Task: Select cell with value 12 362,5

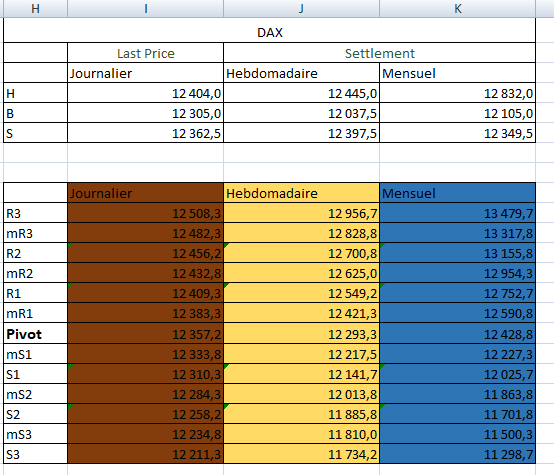Action: [146, 133]
